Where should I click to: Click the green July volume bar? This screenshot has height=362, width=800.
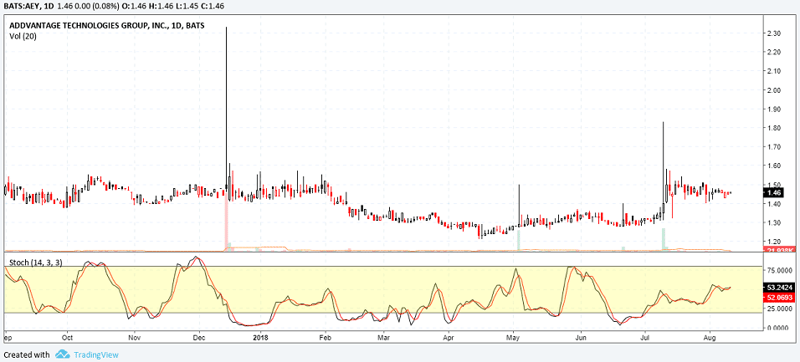coord(663,239)
